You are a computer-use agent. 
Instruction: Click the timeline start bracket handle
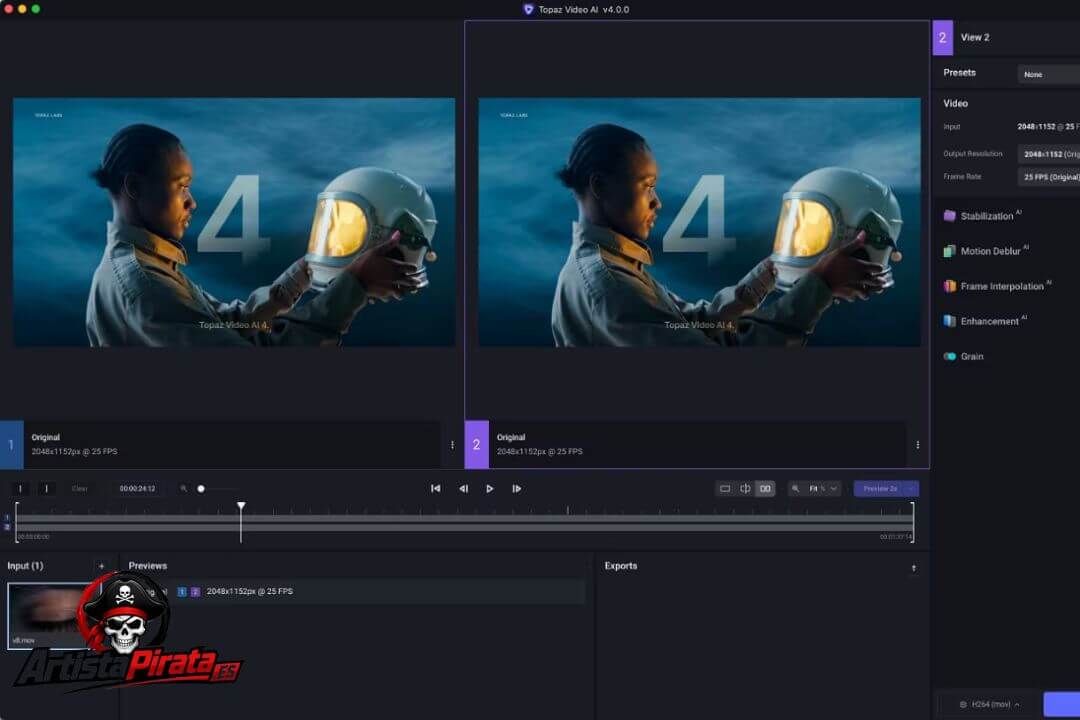[x=17, y=522]
